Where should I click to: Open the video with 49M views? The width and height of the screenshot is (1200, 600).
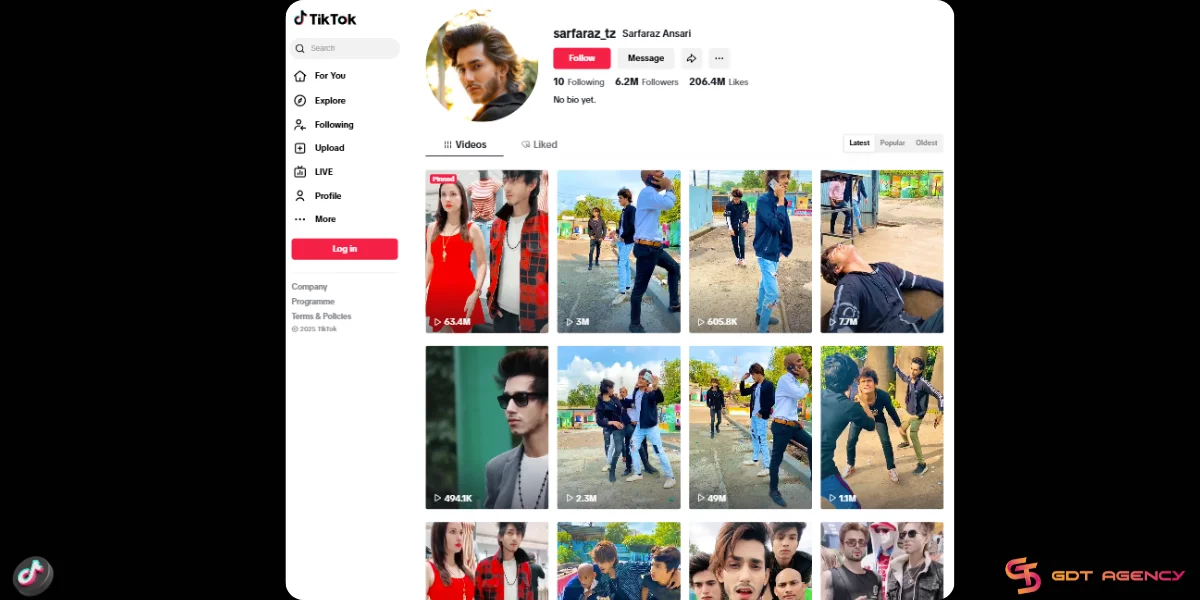[750, 427]
